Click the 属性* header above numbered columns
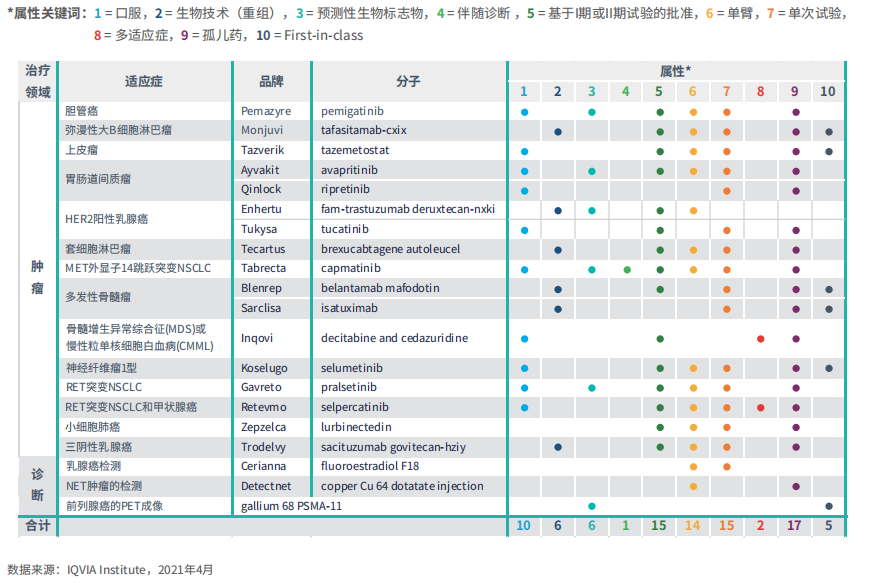The image size is (874, 583). click(676, 71)
